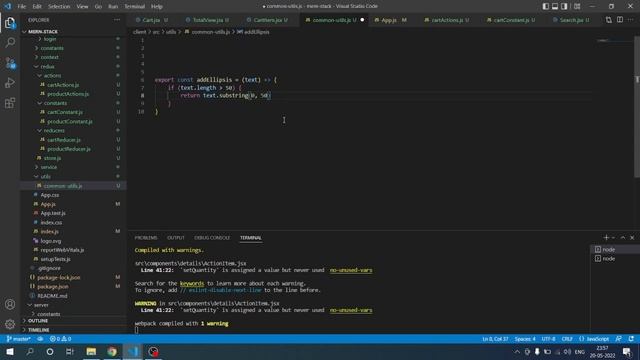
Task: Open the File menu
Action: 22,6
